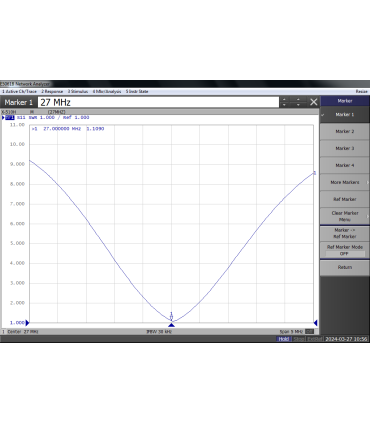Screen dimensions: 370x423
Task: Click the Tr1 trace label
Action: (x=10, y=118)
